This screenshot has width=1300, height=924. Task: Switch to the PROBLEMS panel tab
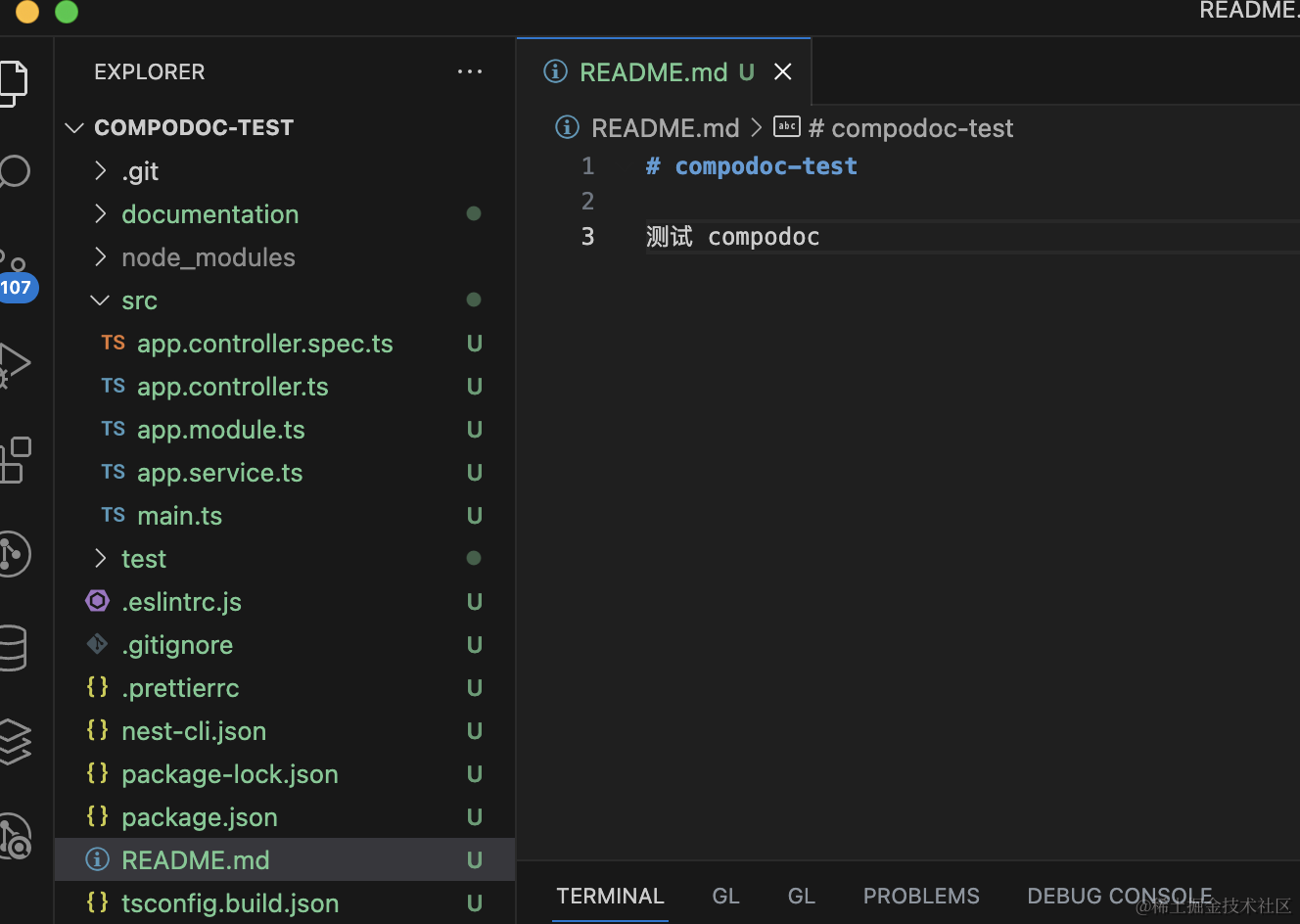(921, 896)
